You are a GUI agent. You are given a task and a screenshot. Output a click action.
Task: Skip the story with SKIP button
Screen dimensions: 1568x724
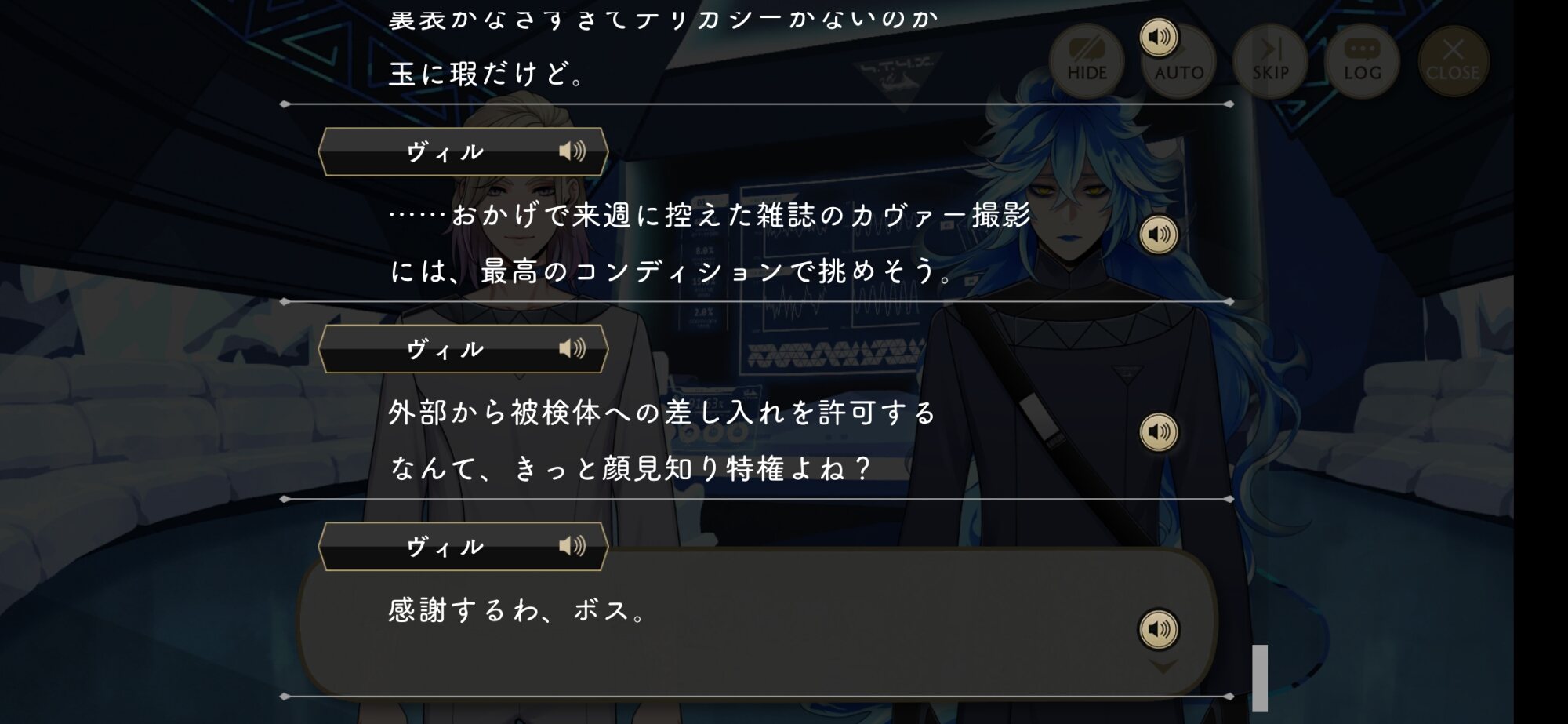[1270, 60]
